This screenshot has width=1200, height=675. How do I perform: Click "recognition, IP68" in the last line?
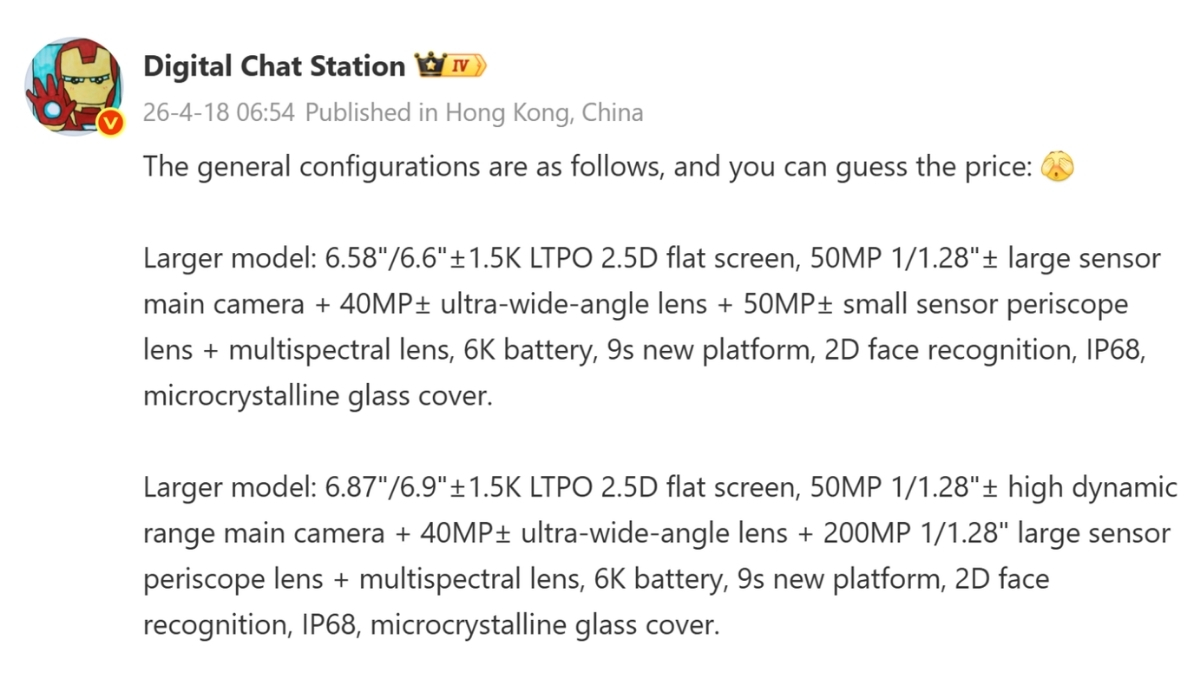click(217, 626)
